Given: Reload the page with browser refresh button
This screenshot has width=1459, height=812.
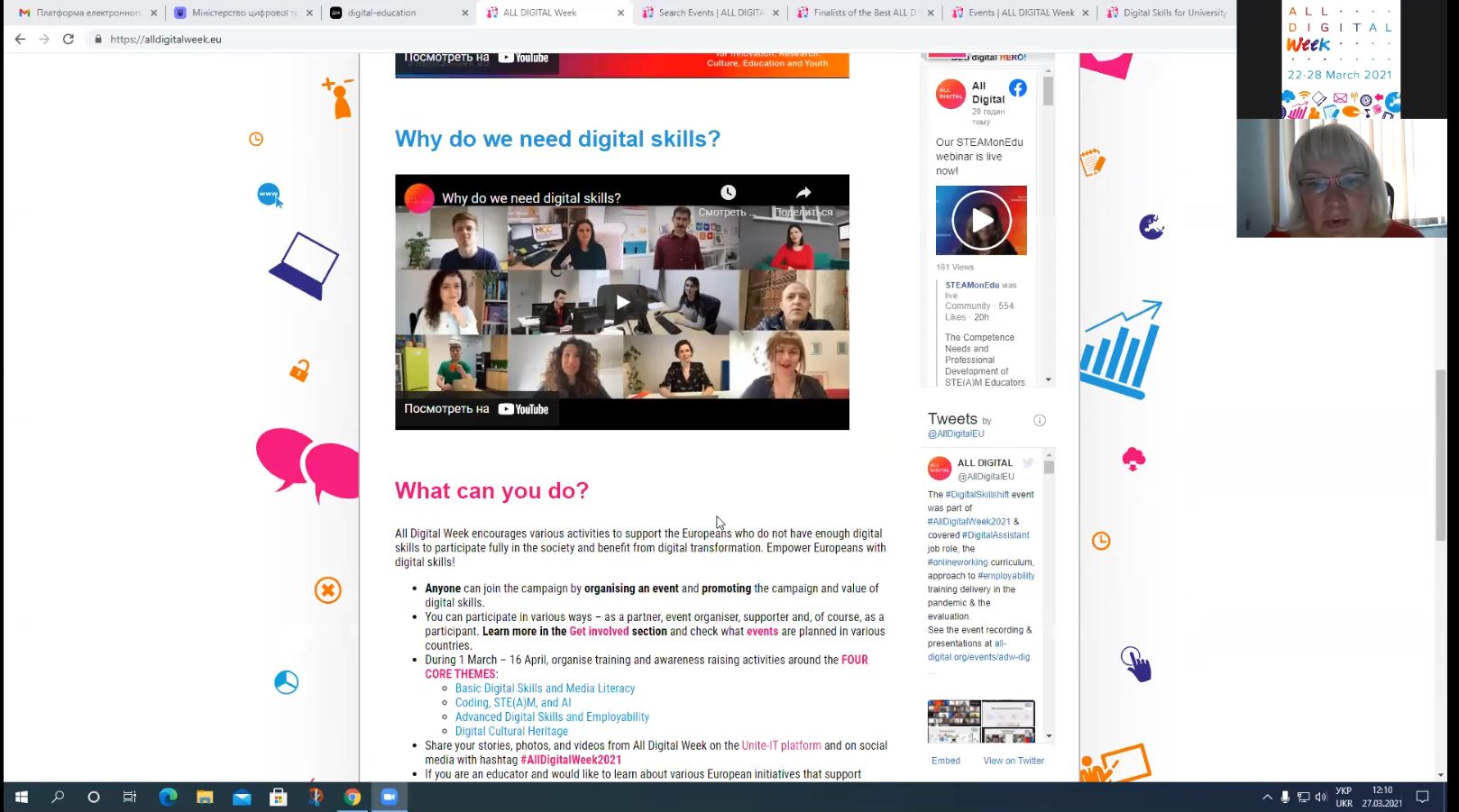Looking at the screenshot, I should (x=69, y=40).
